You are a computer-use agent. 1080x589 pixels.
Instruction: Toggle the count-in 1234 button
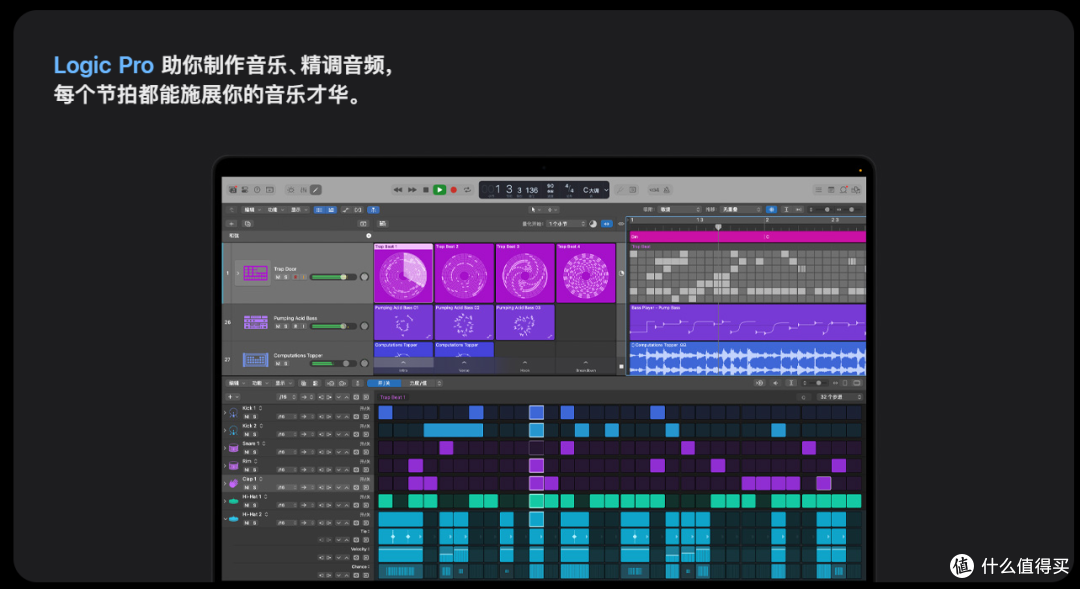click(x=654, y=190)
